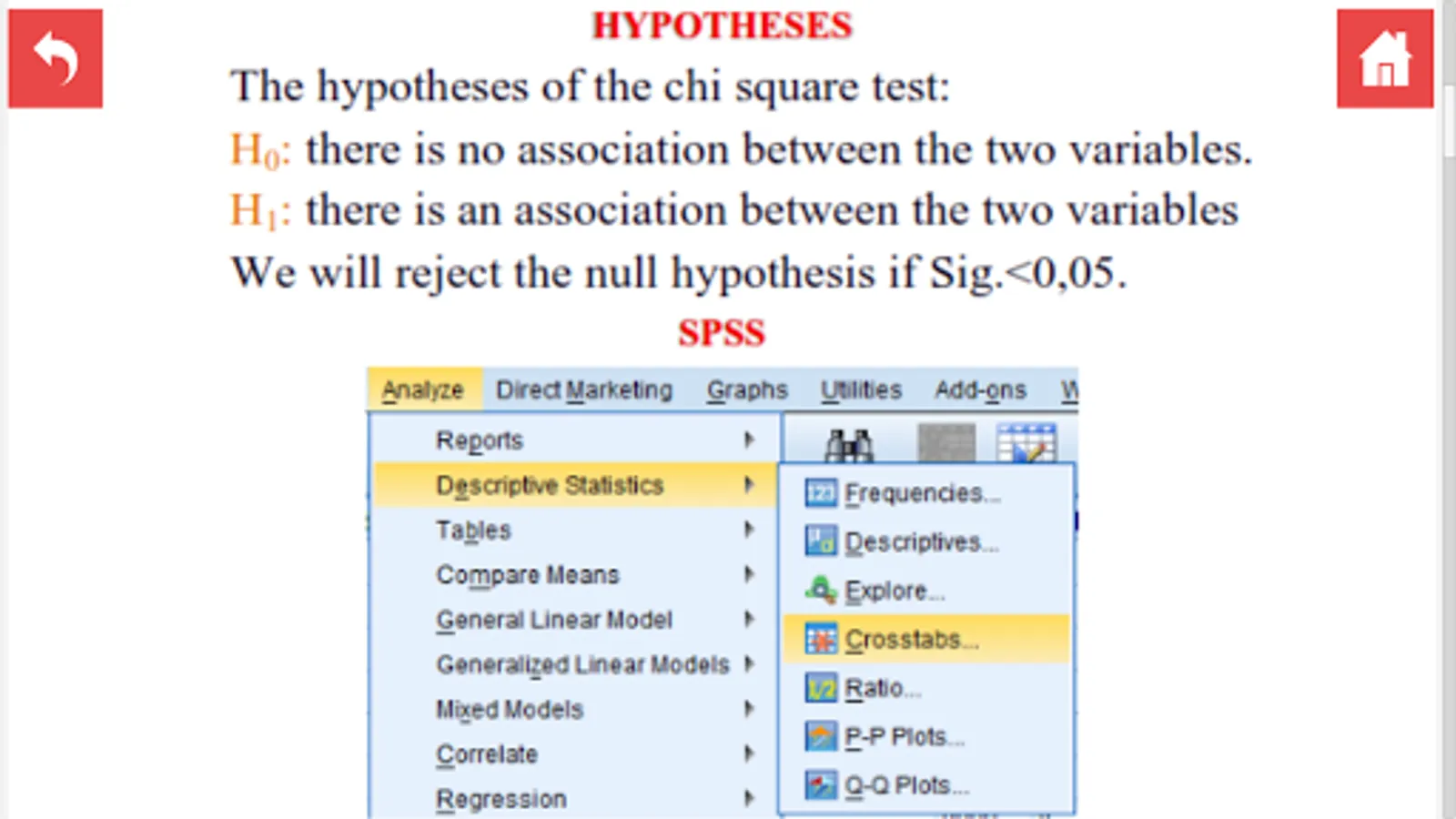Click the P-P Plots icon
The height and width of the screenshot is (819, 1456).
(821, 736)
